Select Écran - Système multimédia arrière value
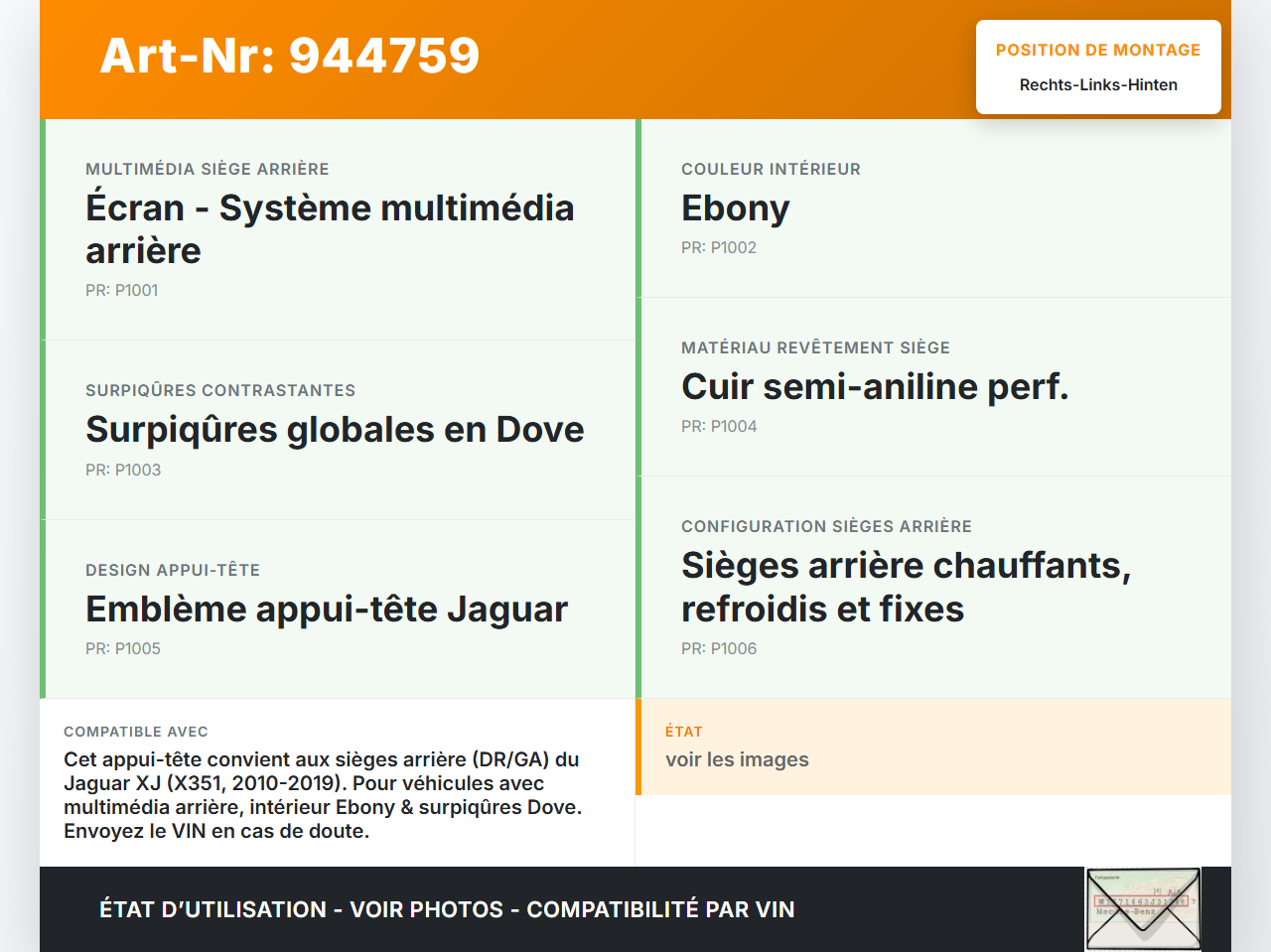Viewport: 1271px width, 952px height. coord(330,229)
